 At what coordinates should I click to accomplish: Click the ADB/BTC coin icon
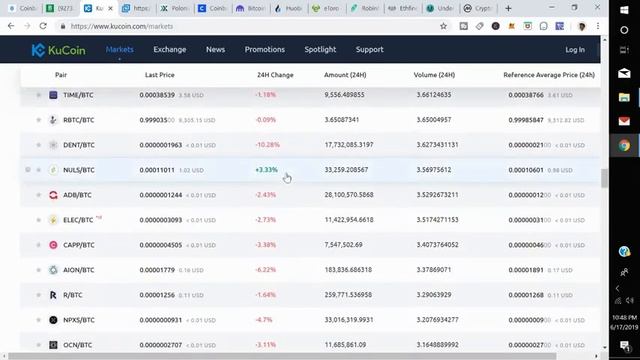pos(53,195)
